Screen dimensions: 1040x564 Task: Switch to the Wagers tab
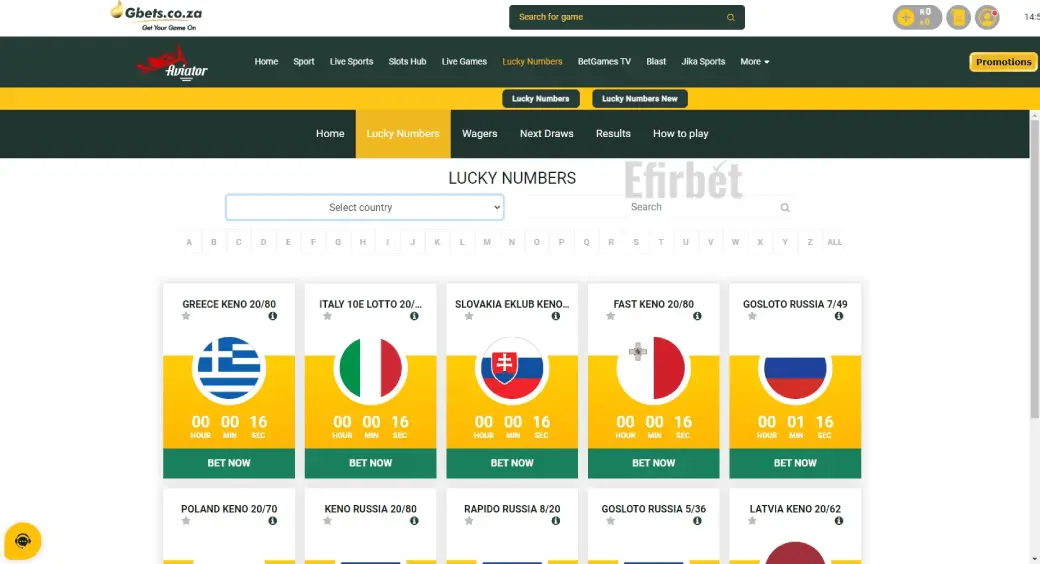pyautogui.click(x=480, y=133)
